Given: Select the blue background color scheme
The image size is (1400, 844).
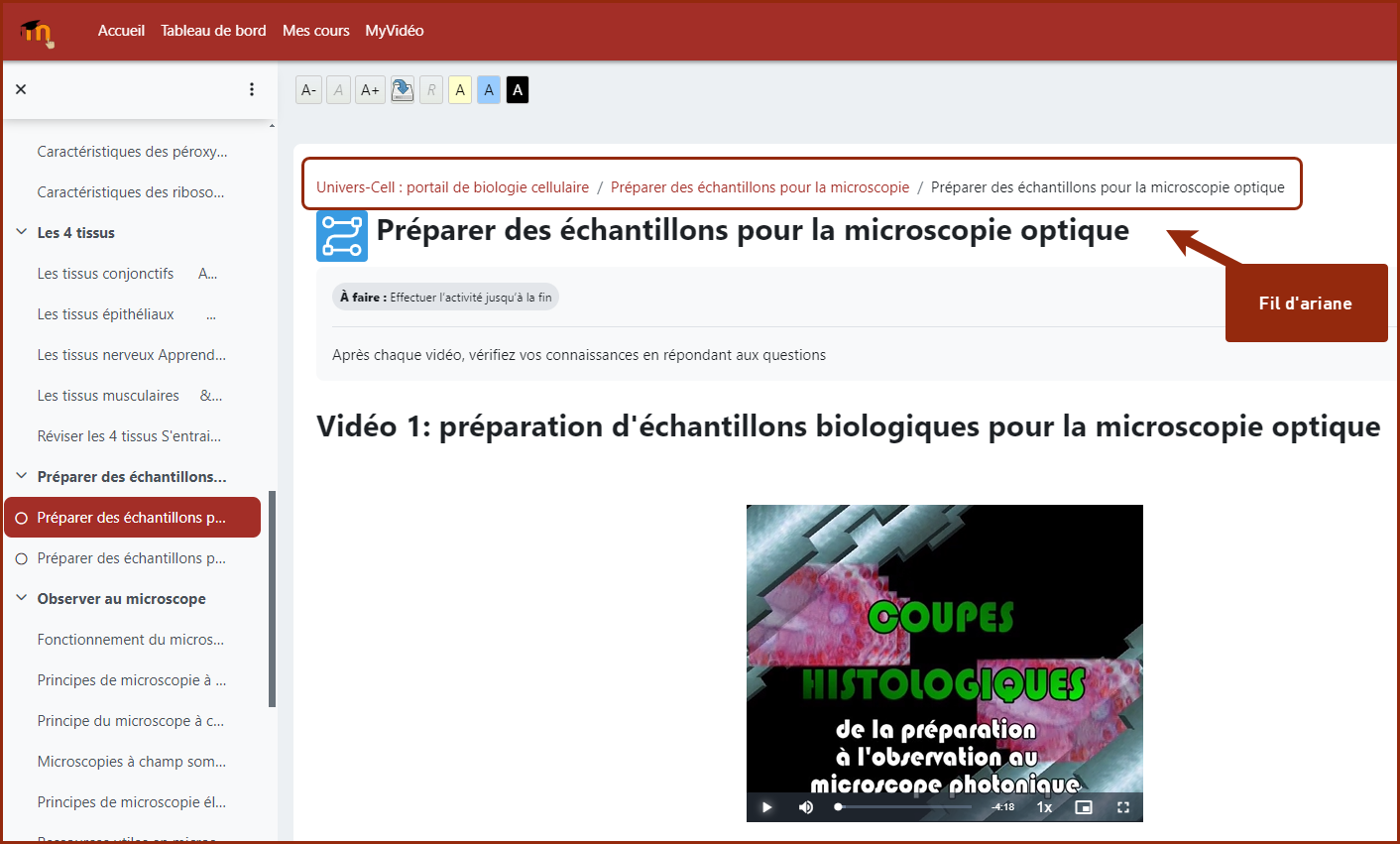Looking at the screenshot, I should (489, 90).
